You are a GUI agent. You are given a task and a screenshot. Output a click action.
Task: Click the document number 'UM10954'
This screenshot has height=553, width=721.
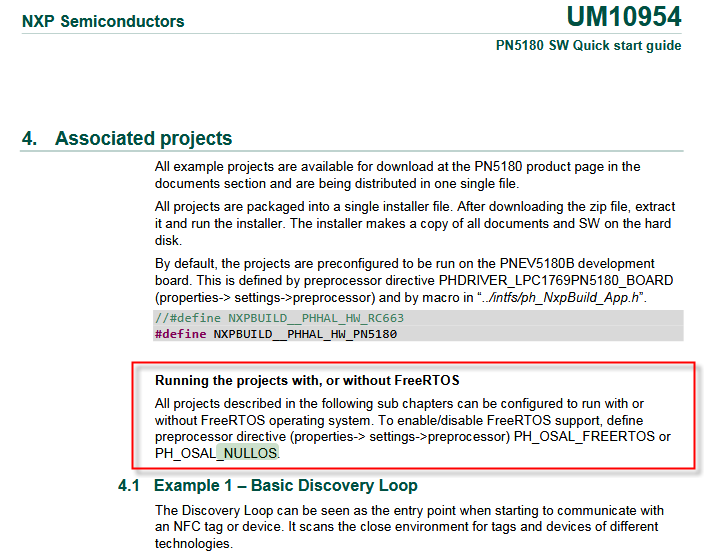(624, 17)
